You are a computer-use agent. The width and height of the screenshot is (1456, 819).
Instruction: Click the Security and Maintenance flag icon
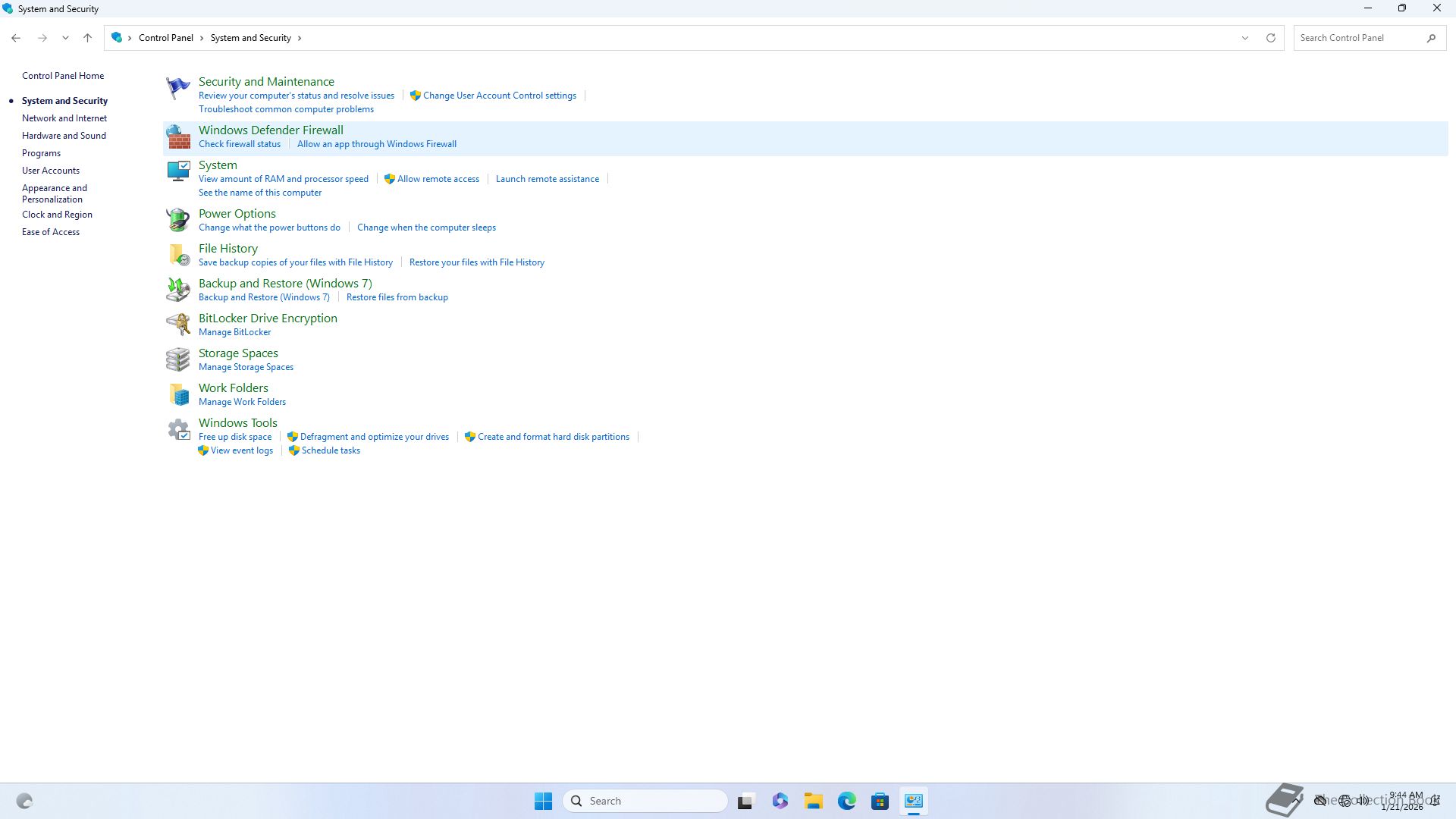tap(178, 88)
